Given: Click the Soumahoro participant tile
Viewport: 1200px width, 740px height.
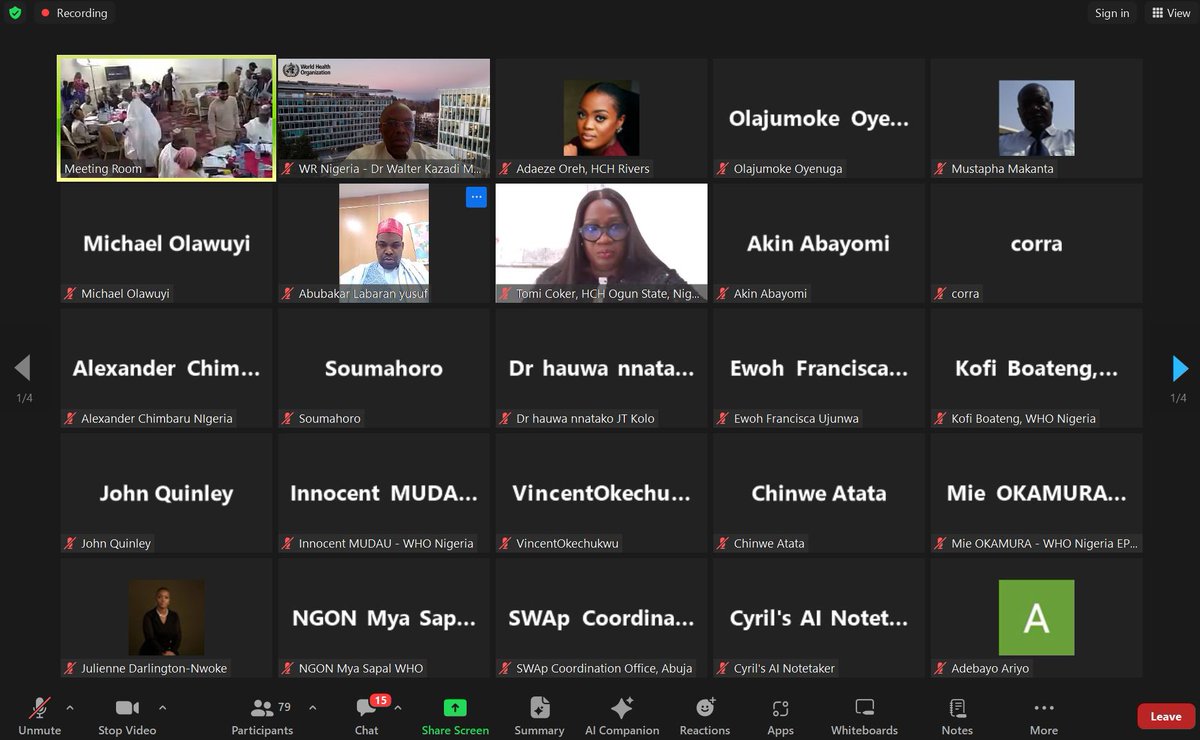Looking at the screenshot, I should click(x=384, y=368).
